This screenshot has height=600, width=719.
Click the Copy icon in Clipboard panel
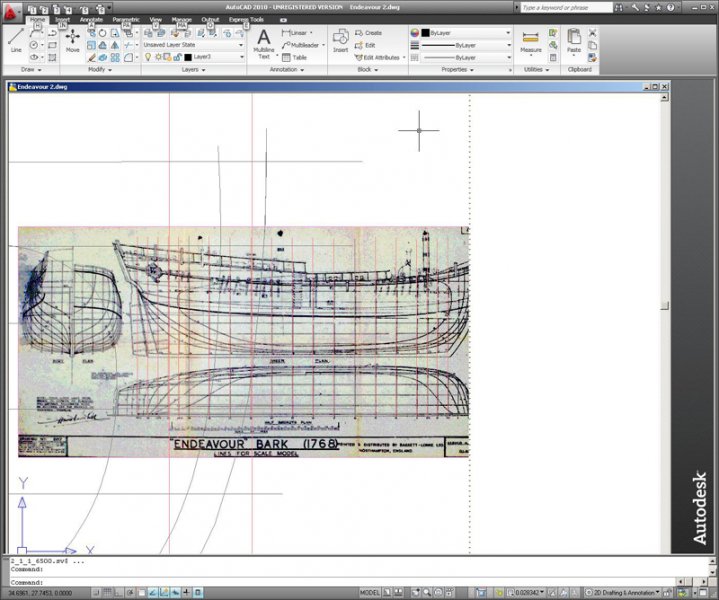(x=592, y=45)
